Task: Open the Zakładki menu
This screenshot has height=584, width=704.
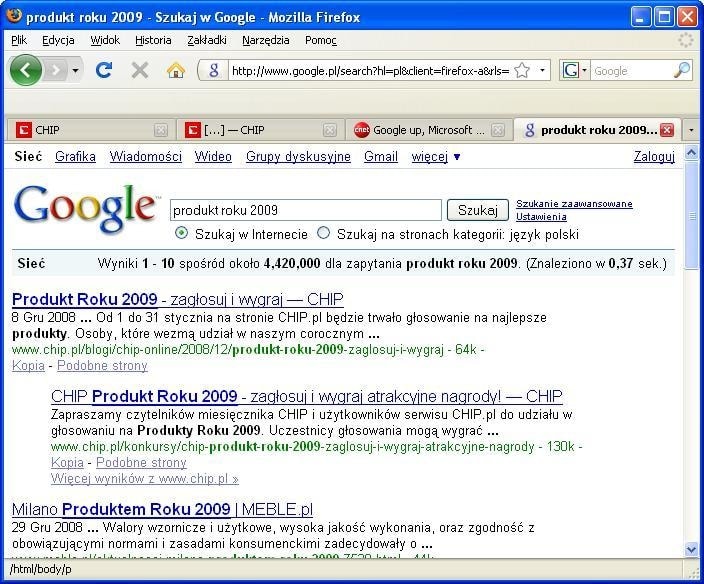Action: tap(207, 40)
